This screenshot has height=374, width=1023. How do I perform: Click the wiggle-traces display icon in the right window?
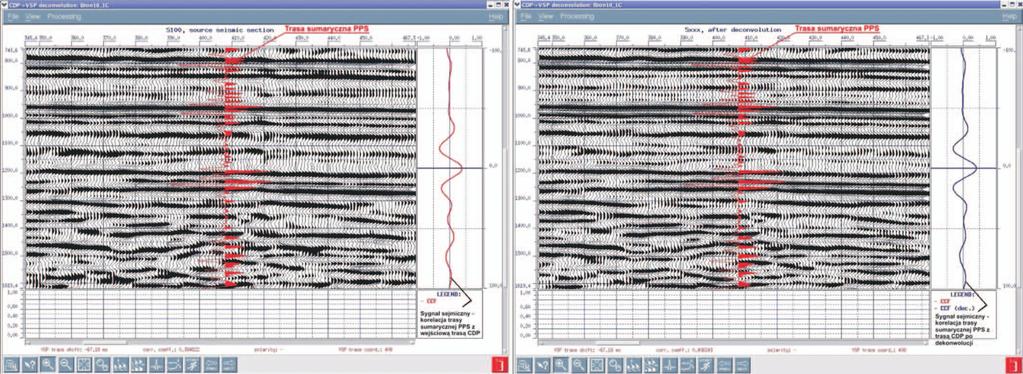click(x=634, y=365)
